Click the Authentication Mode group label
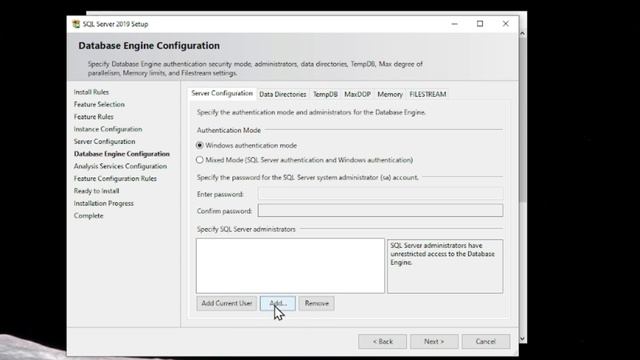The width and height of the screenshot is (640, 360). click(229, 130)
